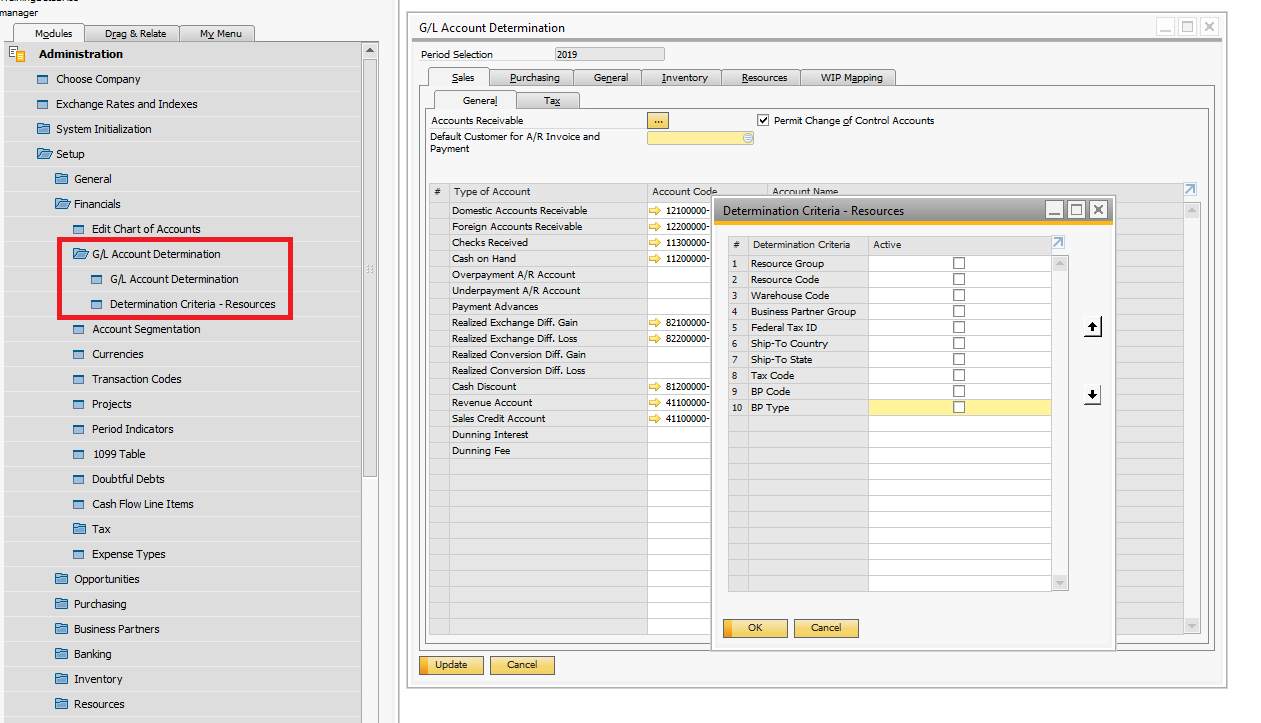
Task: Click the golden link arrow for Domestic Accounts Receivable
Action: tap(655, 211)
